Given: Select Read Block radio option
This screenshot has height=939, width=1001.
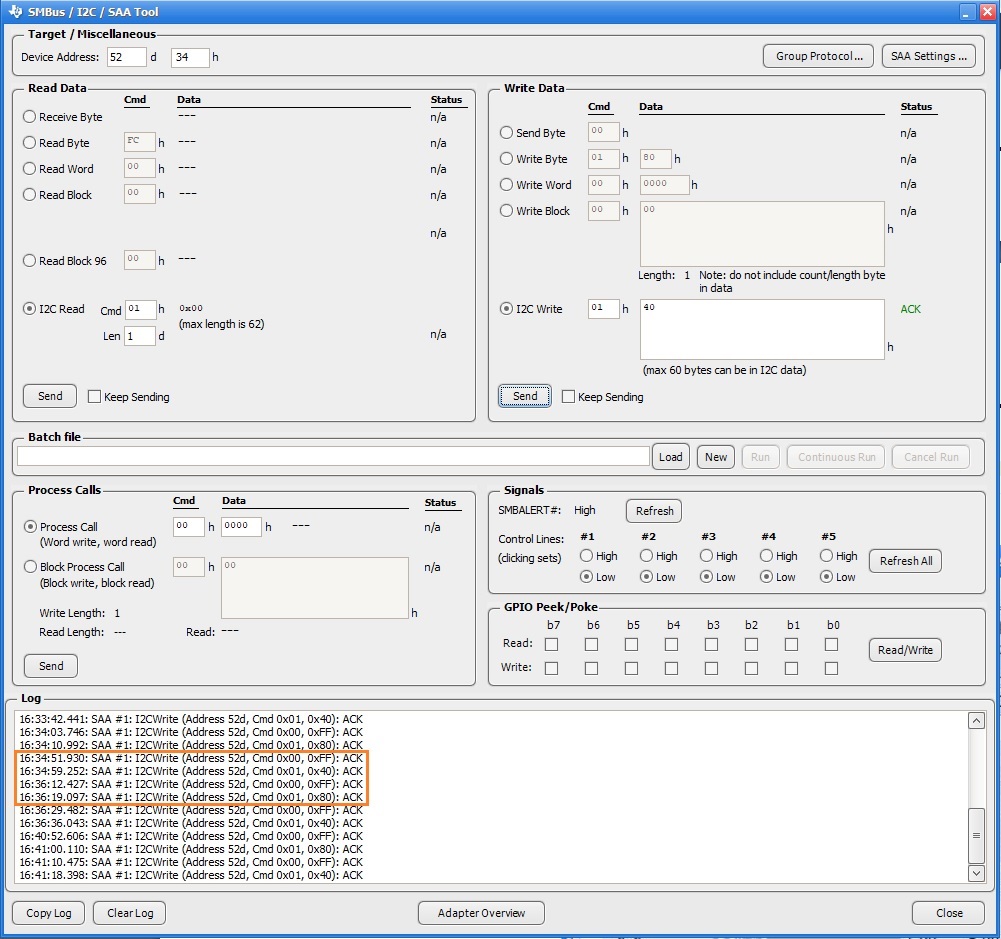Looking at the screenshot, I should coord(29,195).
